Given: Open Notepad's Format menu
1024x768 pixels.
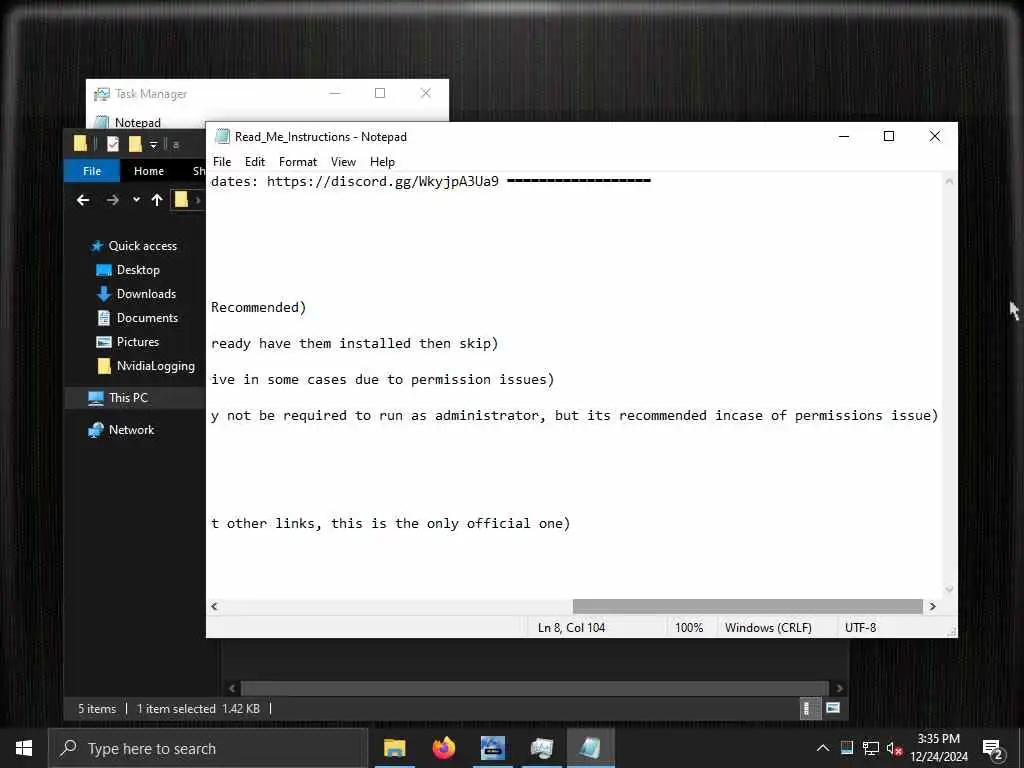Looking at the screenshot, I should 298,162.
